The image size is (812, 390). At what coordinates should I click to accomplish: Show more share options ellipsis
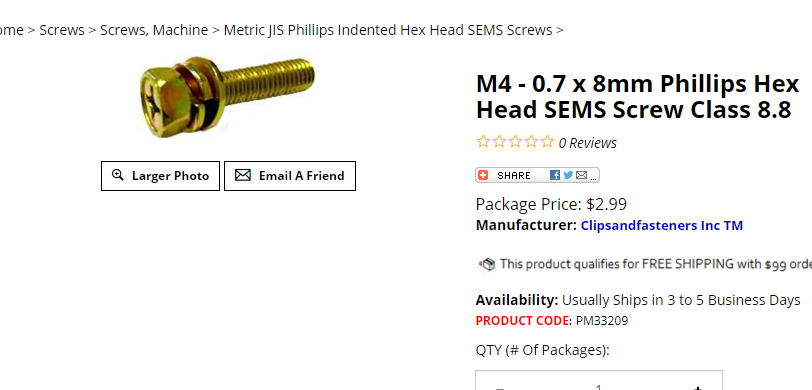pyautogui.click(x=593, y=177)
